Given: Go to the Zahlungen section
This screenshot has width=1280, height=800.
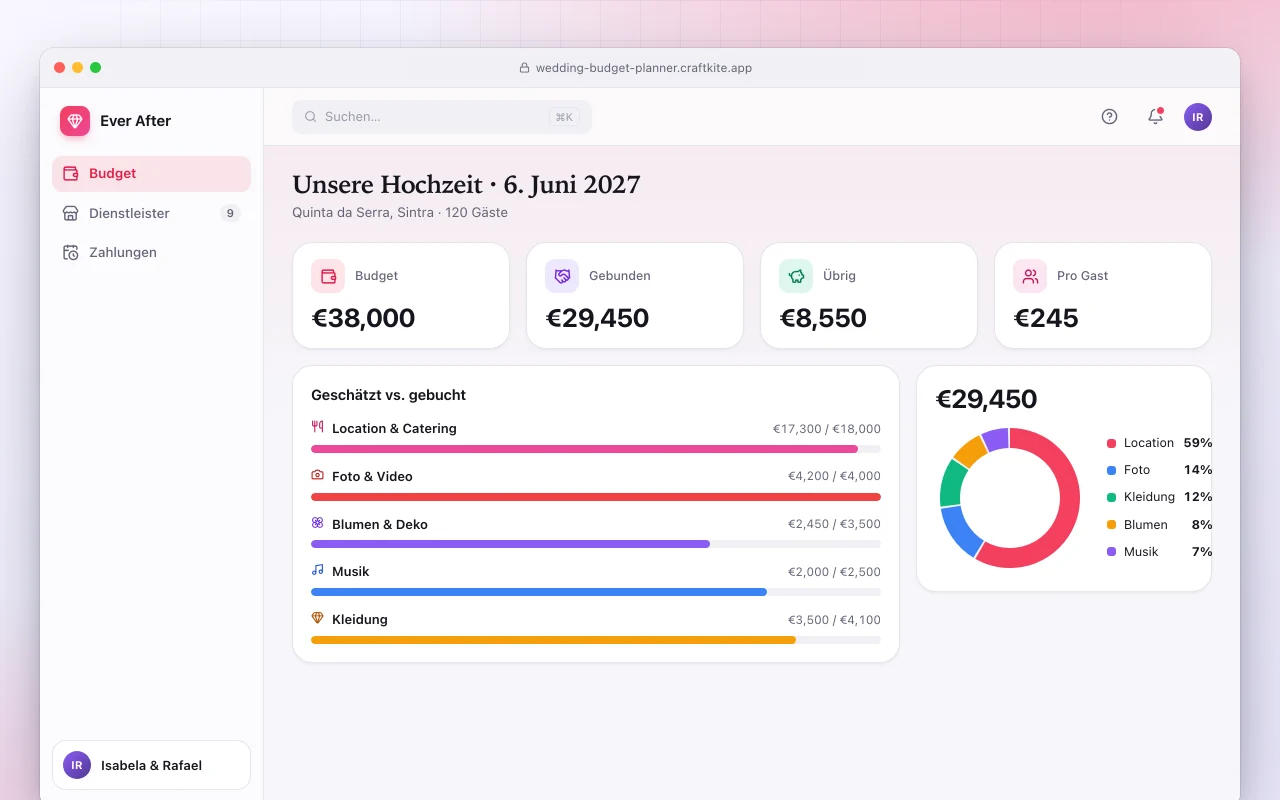Looking at the screenshot, I should 151,252.
